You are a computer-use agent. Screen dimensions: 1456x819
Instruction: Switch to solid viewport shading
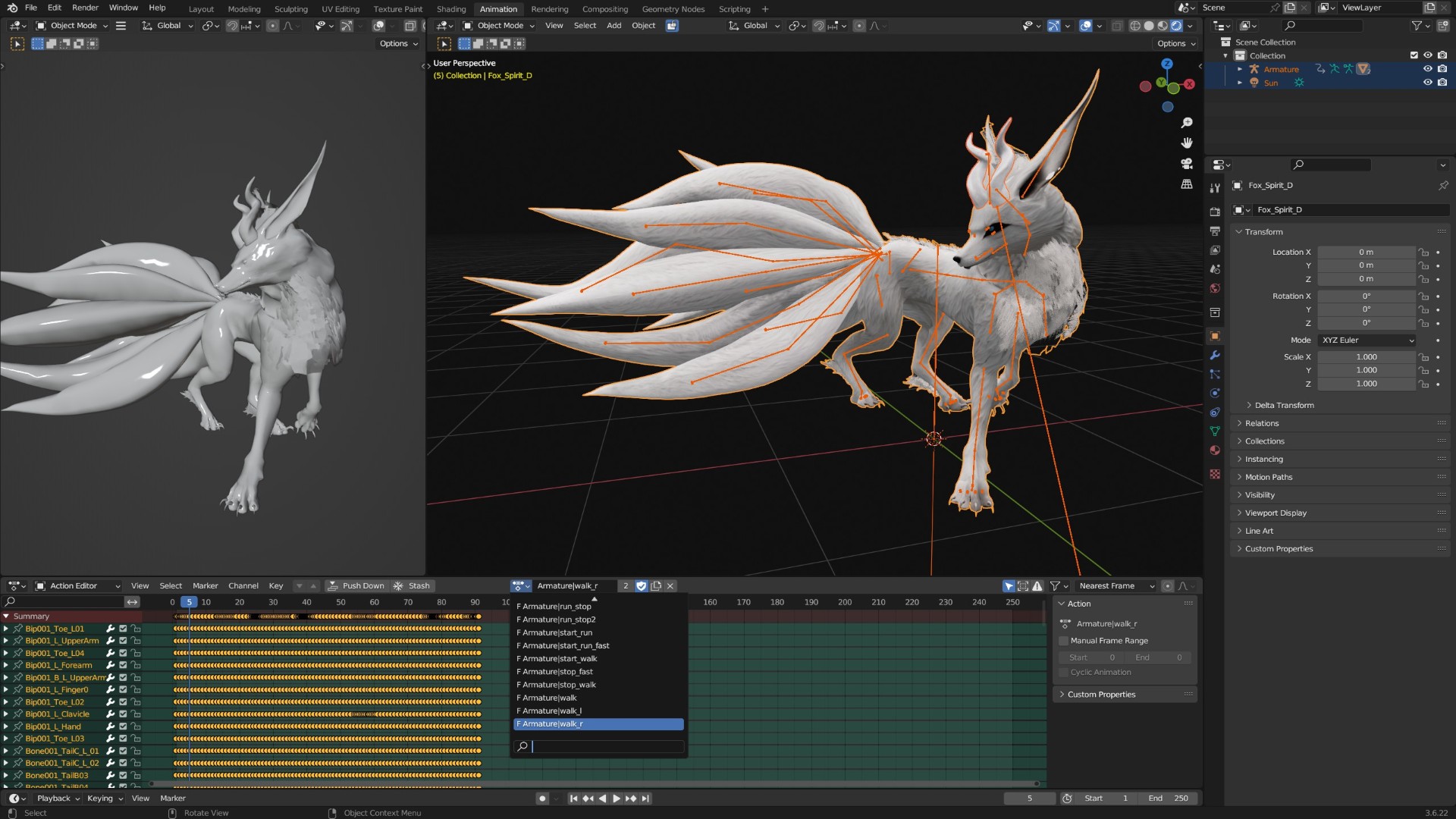point(1149,26)
